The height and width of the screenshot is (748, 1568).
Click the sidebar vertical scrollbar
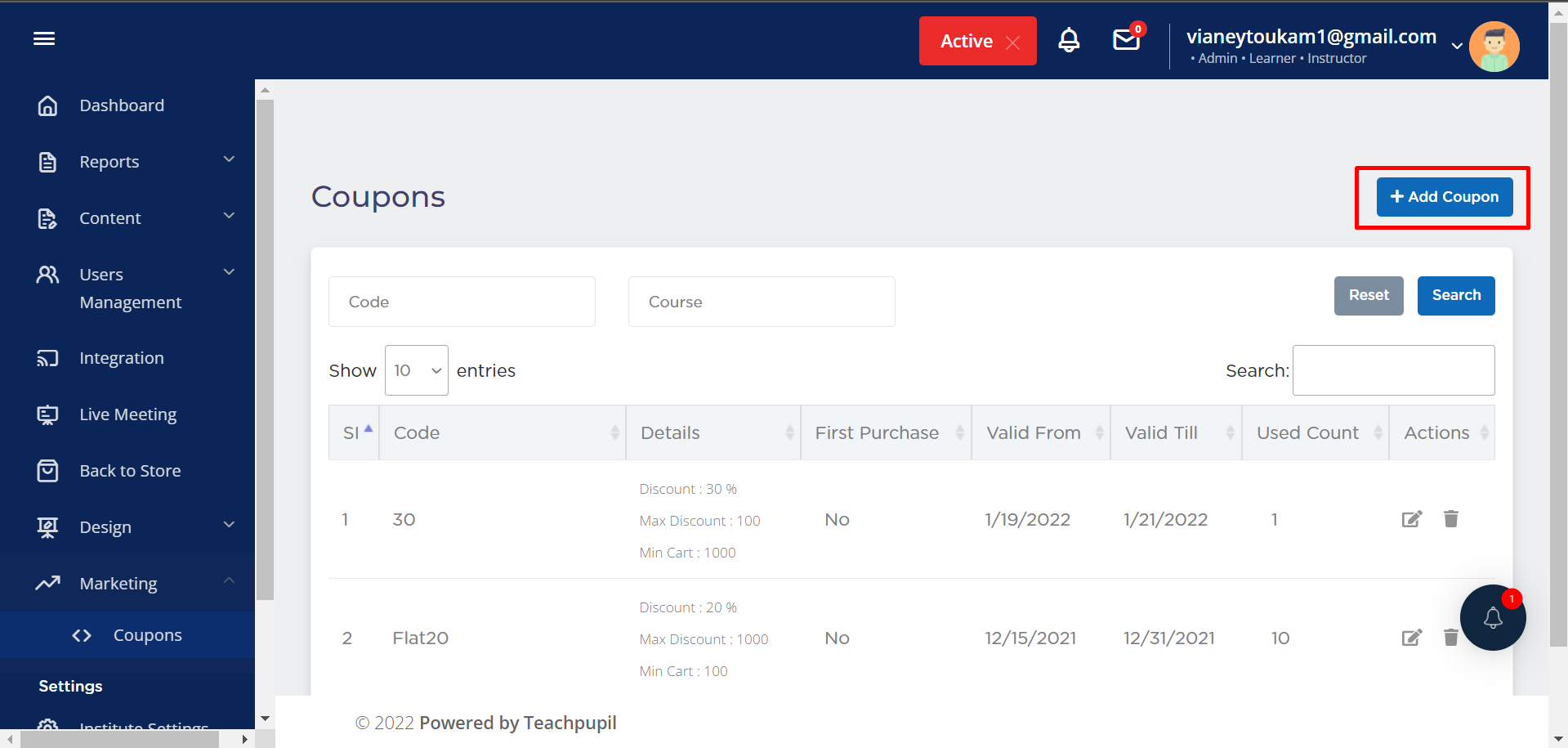pos(264,352)
